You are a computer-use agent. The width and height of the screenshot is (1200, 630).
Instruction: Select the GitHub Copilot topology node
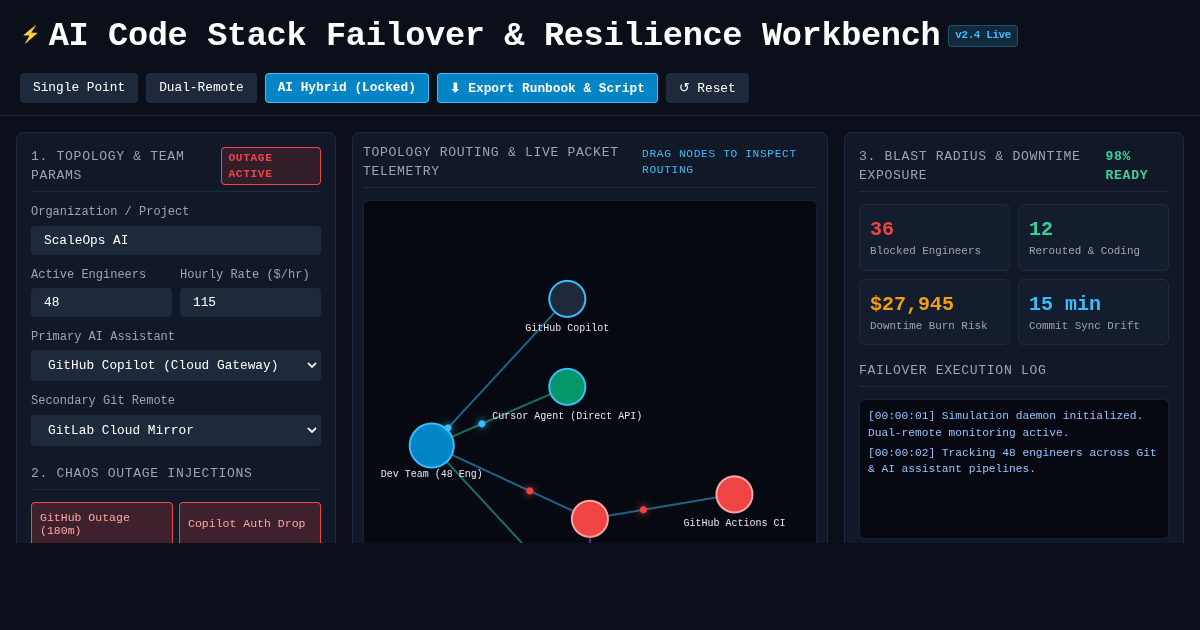(x=567, y=299)
